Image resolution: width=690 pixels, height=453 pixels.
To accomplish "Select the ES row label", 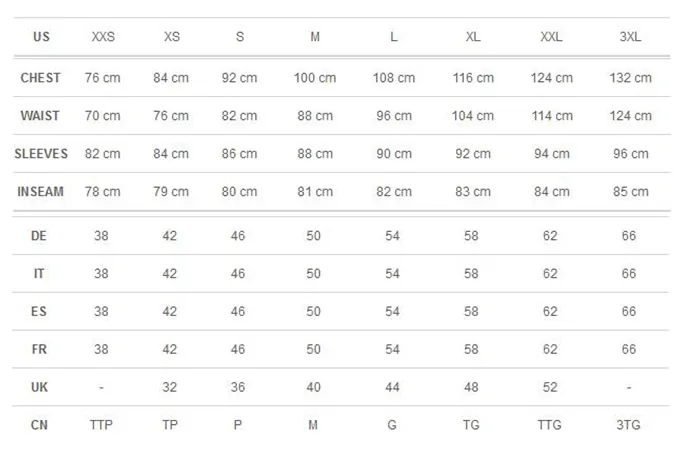I will [x=39, y=311].
